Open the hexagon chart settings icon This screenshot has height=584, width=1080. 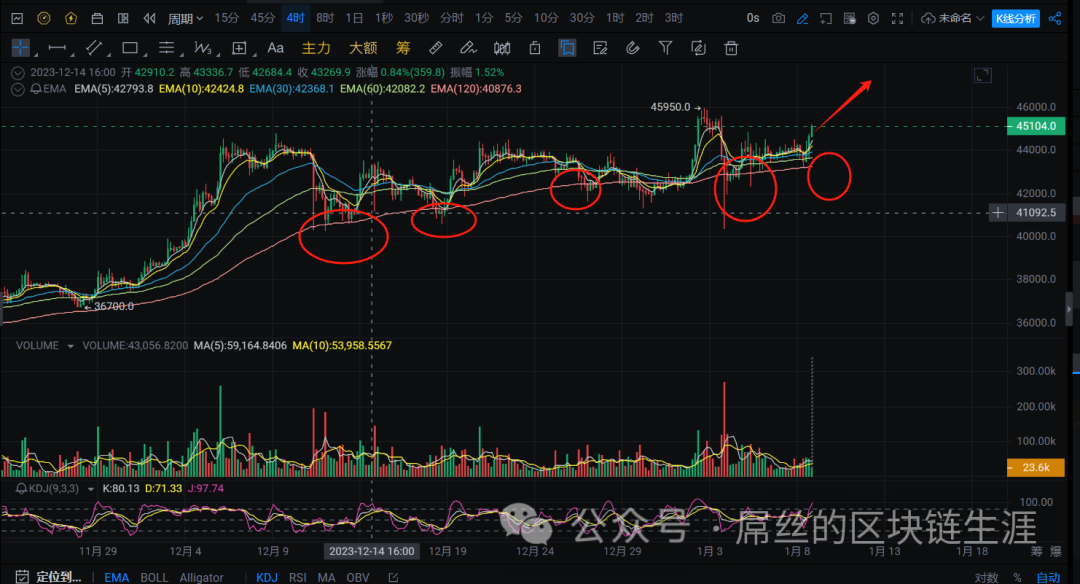[873, 19]
